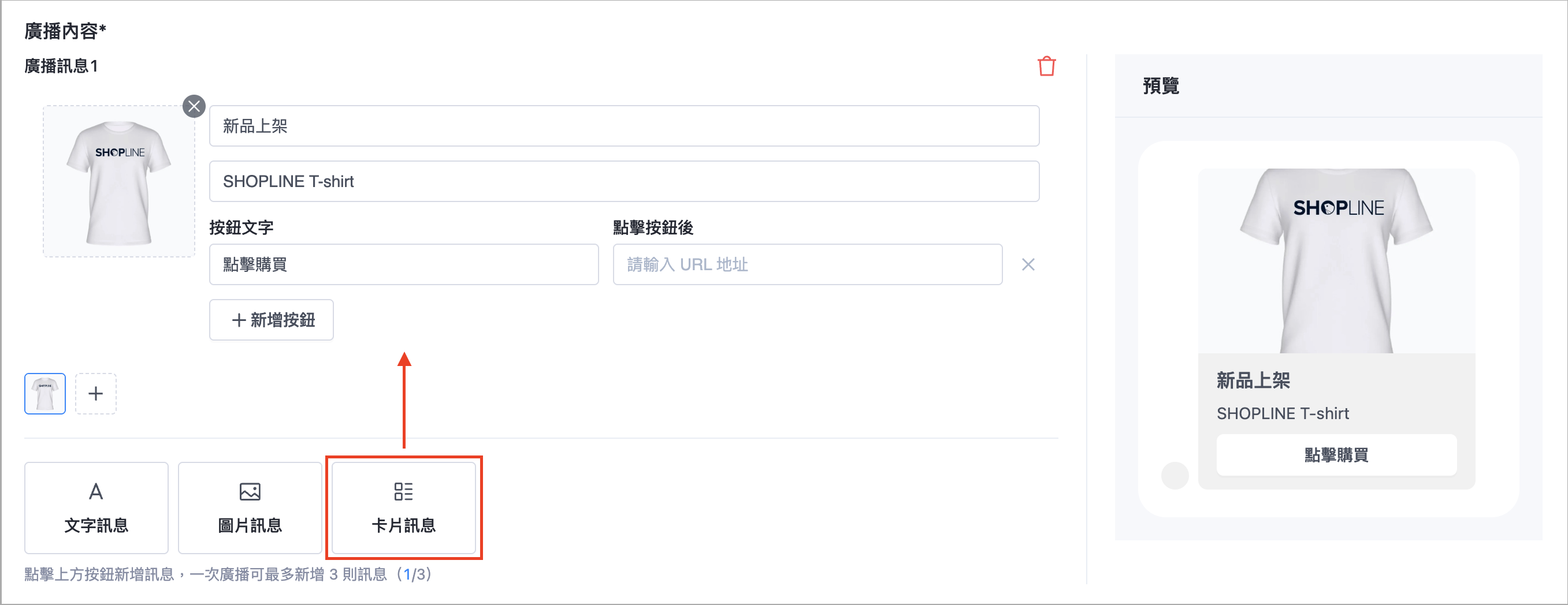Image resolution: width=1568 pixels, height=605 pixels.
Task: Edit the description field 'SHOPLINE T-shirt'
Action: click(x=624, y=181)
